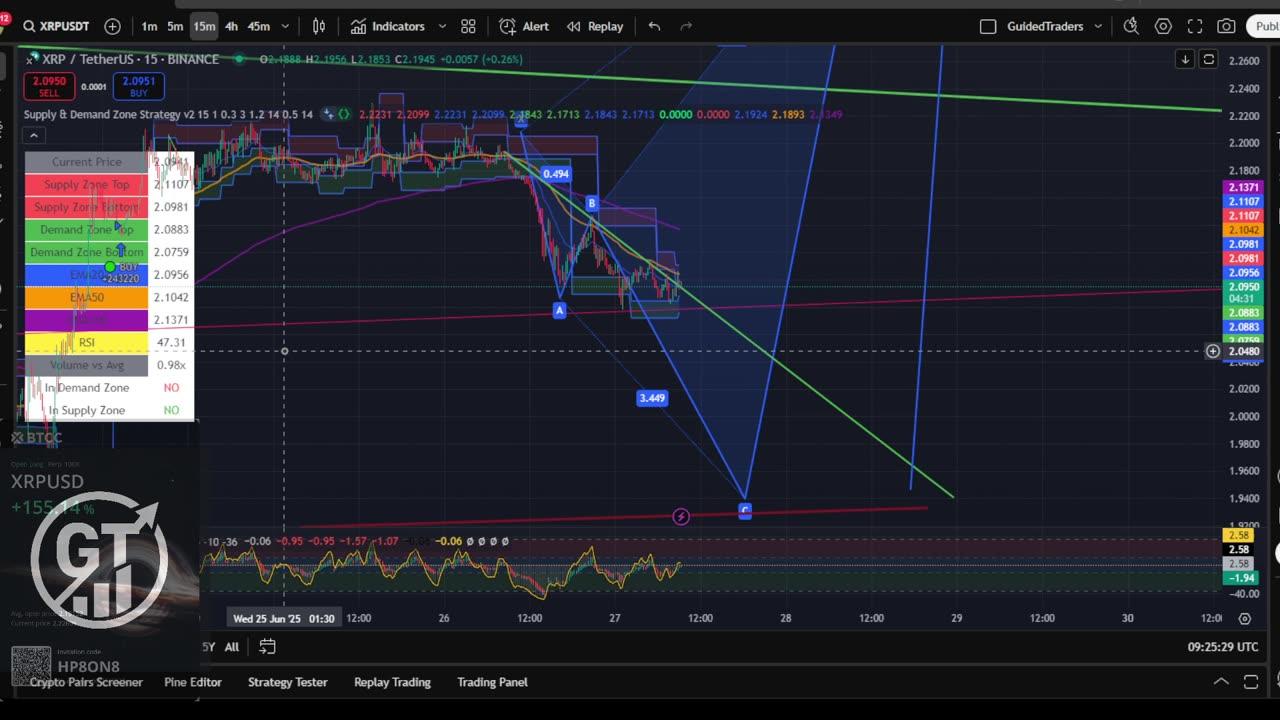Click the RSI value 47.31 cell
This screenshot has width=1280, height=720.
coord(171,342)
